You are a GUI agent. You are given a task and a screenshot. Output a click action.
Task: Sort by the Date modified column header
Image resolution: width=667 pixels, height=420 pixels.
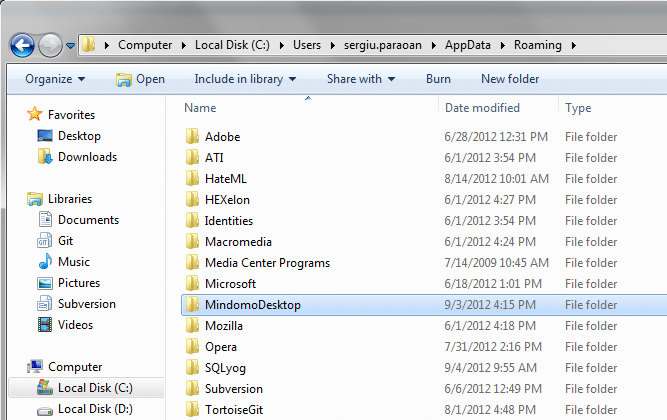pyautogui.click(x=482, y=108)
